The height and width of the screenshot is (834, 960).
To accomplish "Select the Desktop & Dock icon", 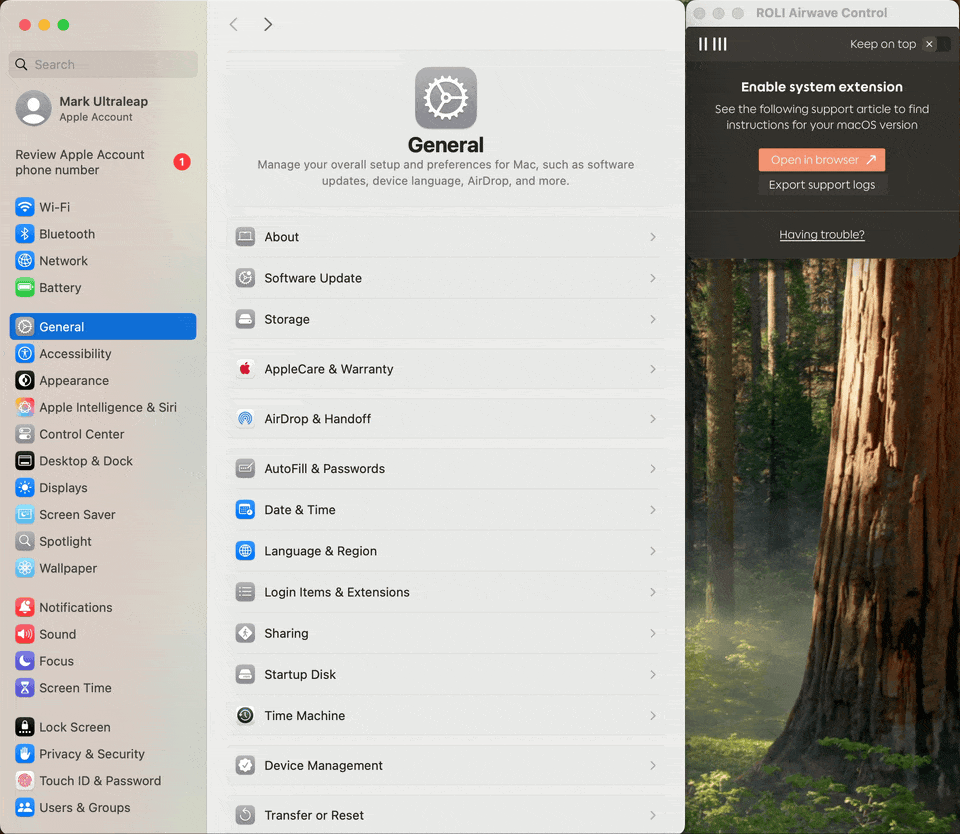I will (x=24, y=461).
